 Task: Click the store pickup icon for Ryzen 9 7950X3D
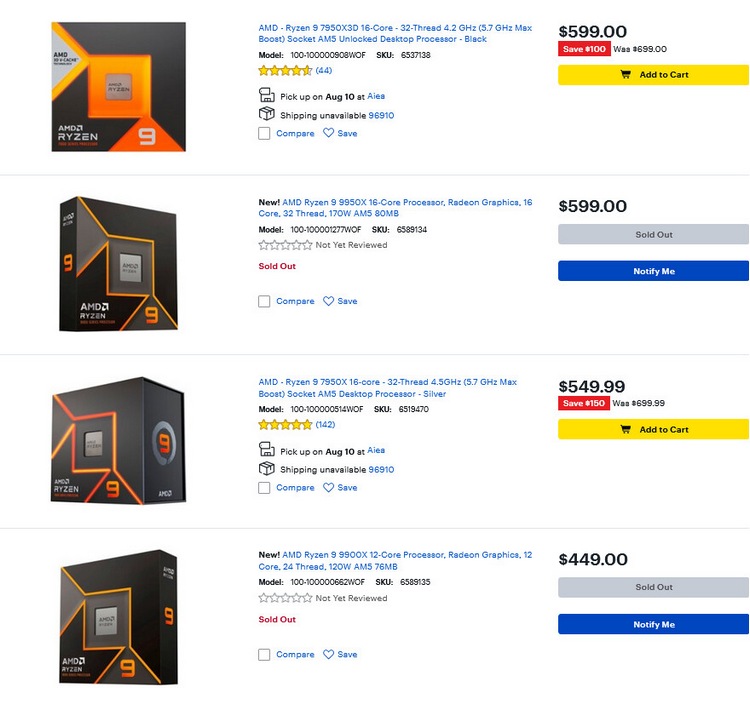pos(266,96)
